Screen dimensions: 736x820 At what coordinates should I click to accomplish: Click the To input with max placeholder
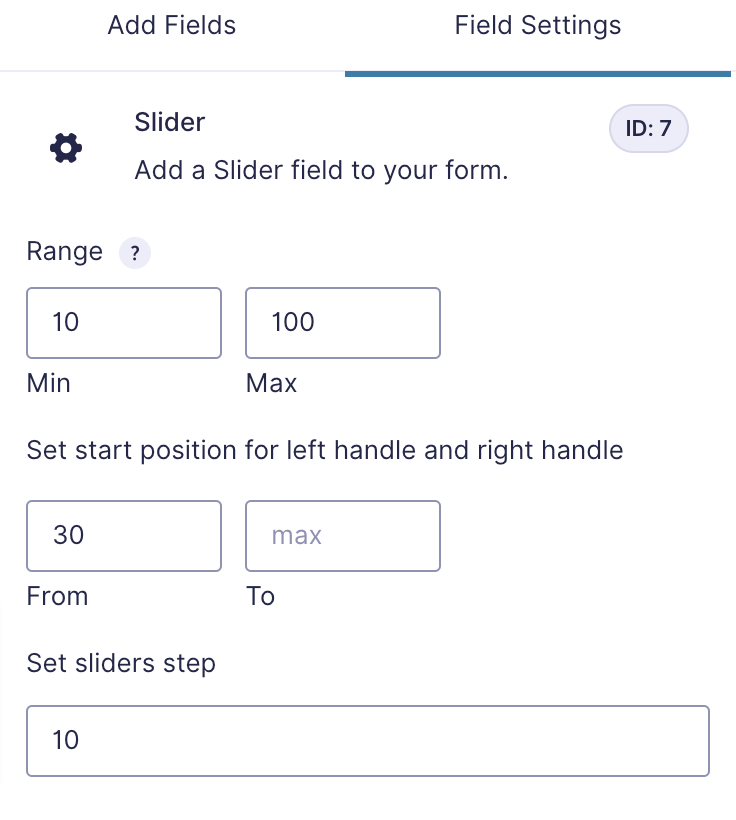343,536
